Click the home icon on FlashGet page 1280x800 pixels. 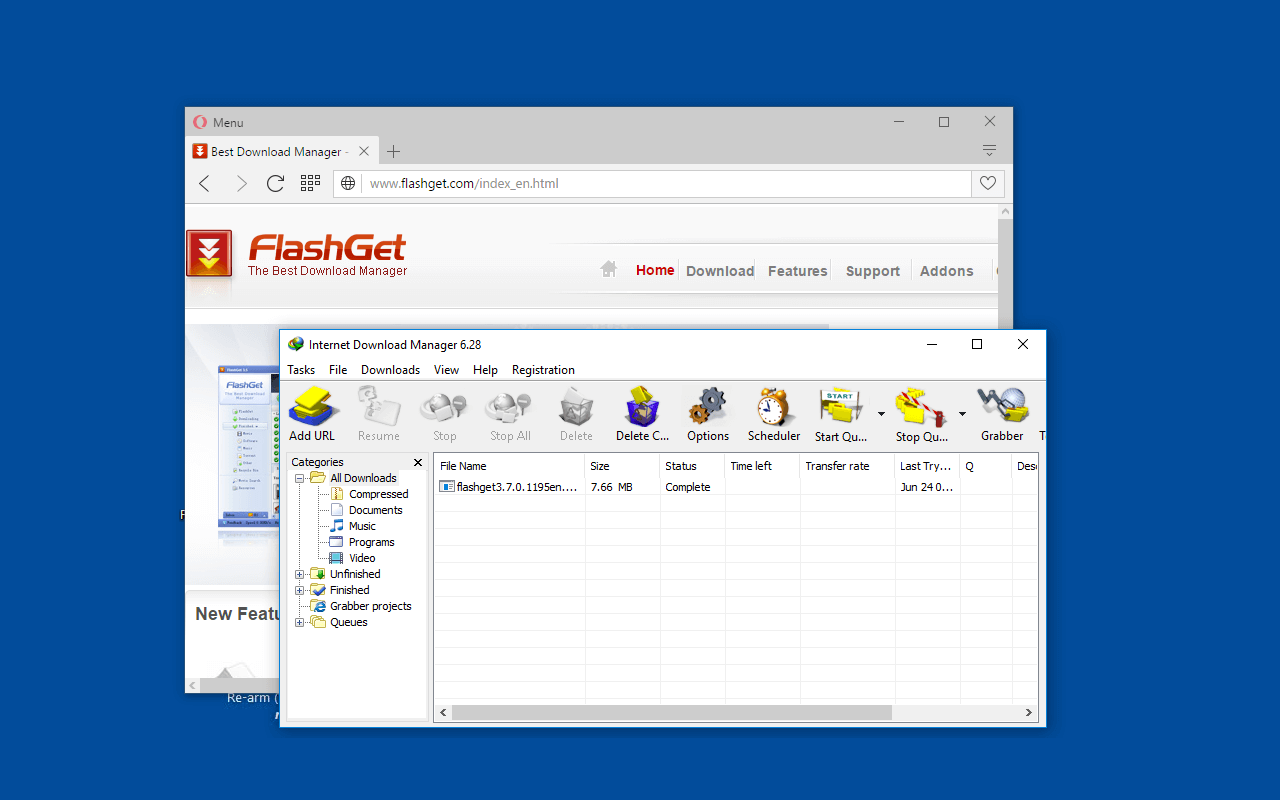tap(609, 269)
